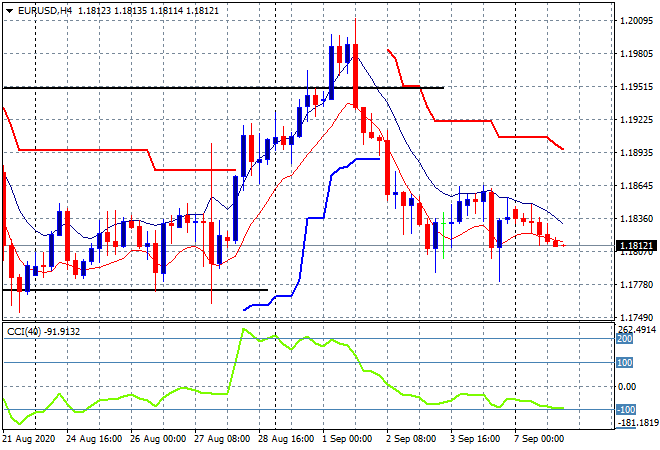Click the 21 Aug 2020 date label
This screenshot has height=450, width=660.
pos(29,439)
